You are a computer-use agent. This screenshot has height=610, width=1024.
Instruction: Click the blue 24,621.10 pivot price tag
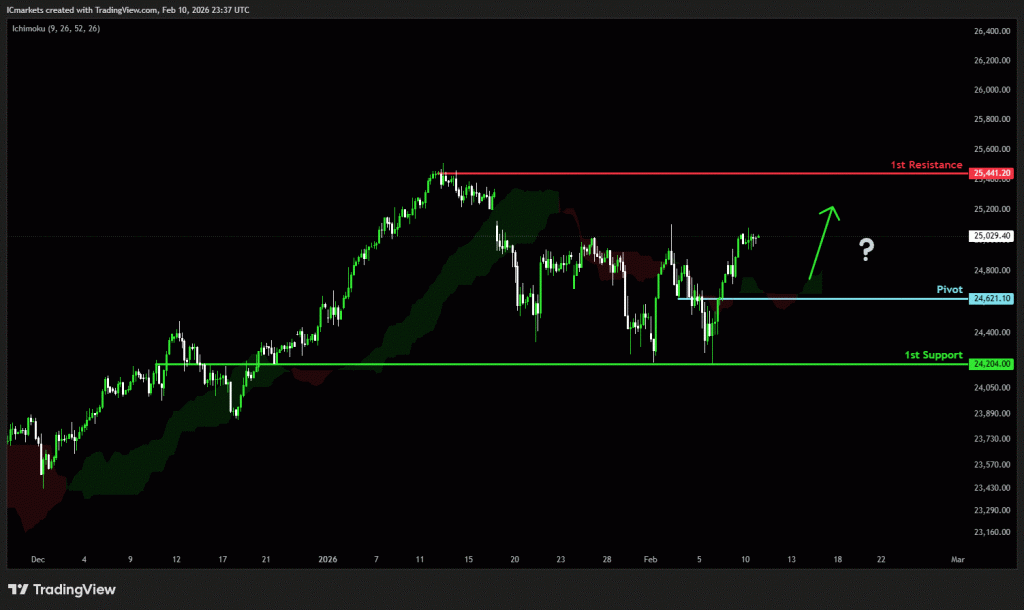pos(991,298)
